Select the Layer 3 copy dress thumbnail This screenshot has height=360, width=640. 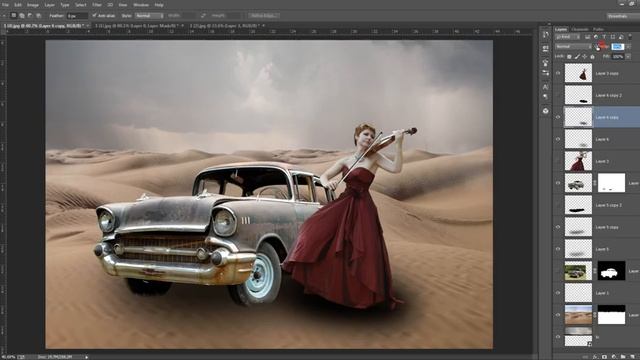point(578,73)
